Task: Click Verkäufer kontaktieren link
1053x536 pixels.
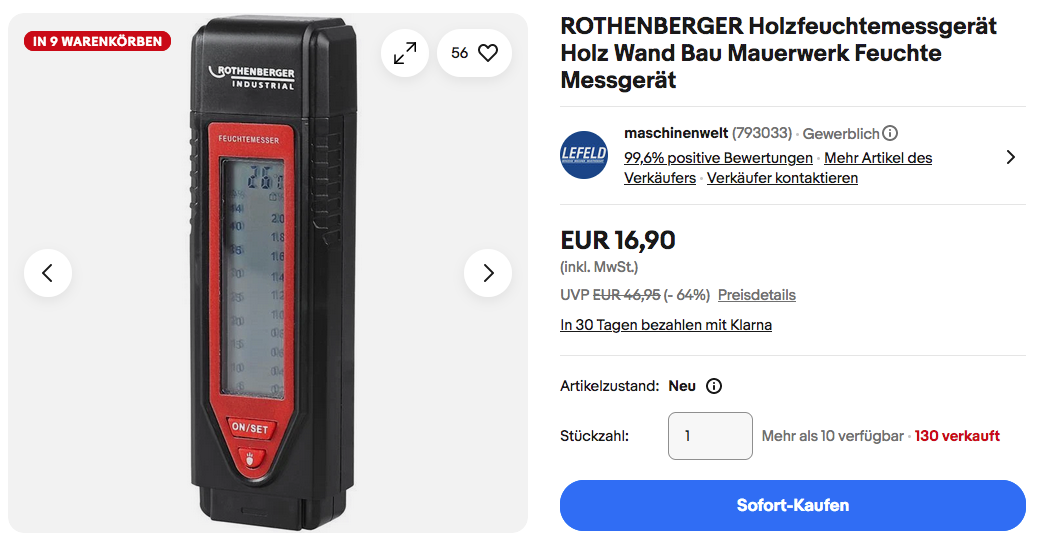Action: 782,178
